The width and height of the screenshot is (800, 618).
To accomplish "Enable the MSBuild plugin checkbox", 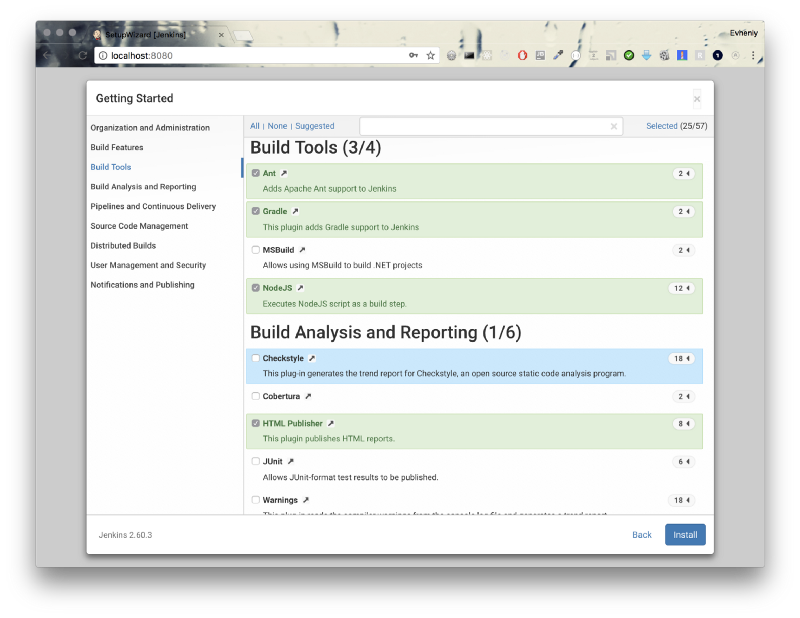I will 256,250.
